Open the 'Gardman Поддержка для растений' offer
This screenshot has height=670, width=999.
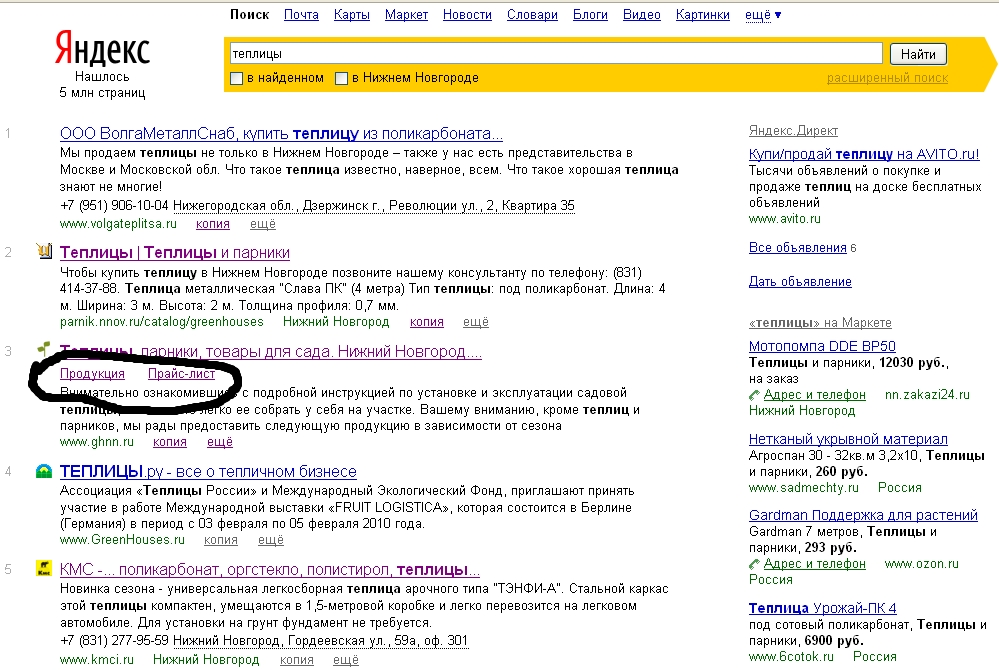pyautogui.click(x=863, y=515)
